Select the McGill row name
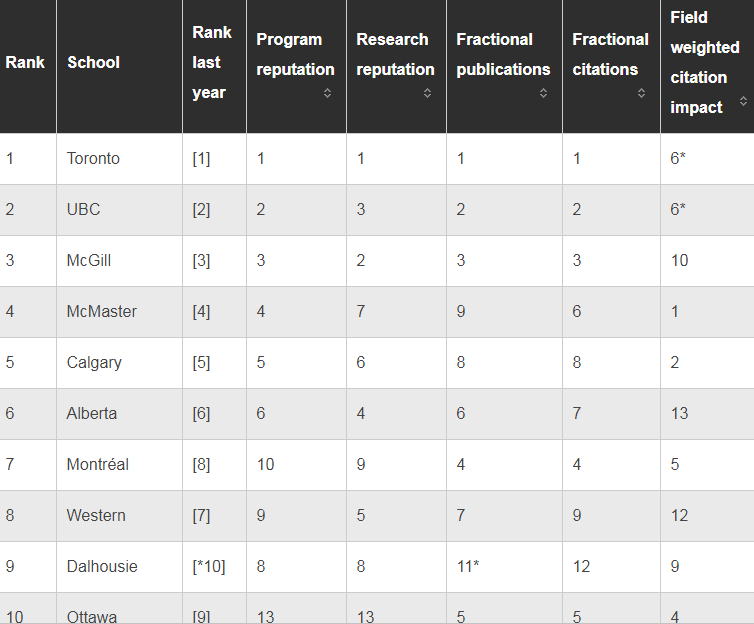 pyautogui.click(x=89, y=261)
